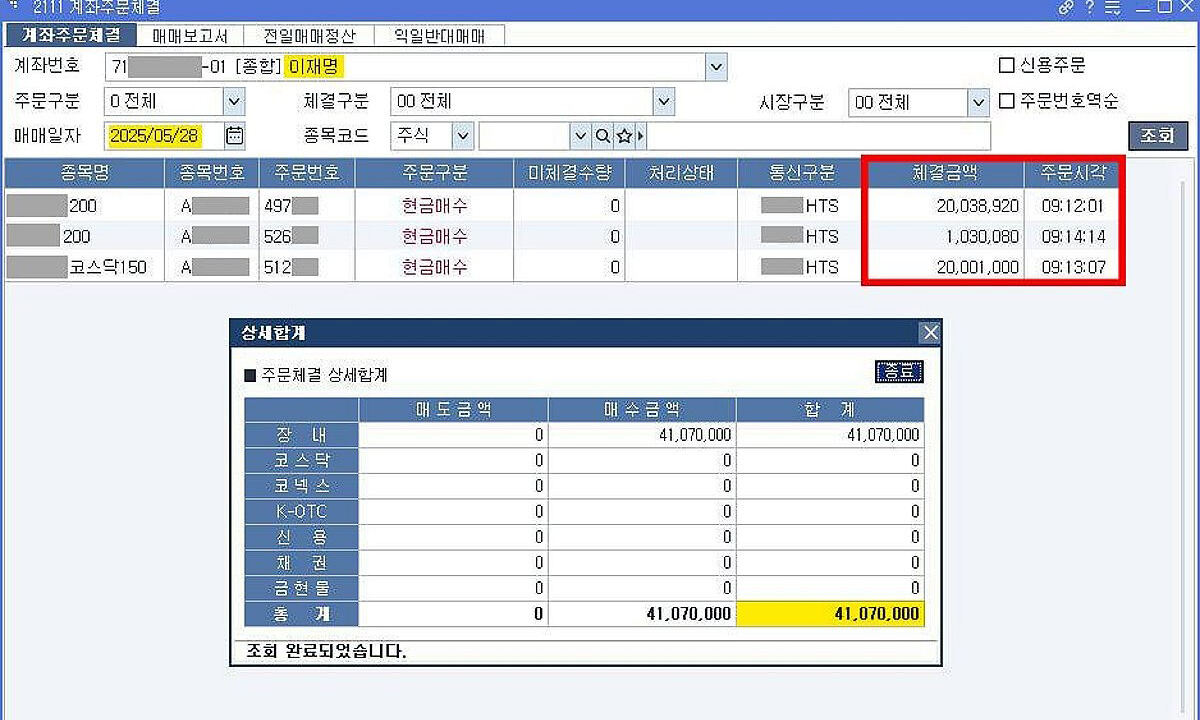Toggle the 주문번호역순 checkbox
Image resolution: width=1200 pixels, height=720 pixels.
(1007, 101)
